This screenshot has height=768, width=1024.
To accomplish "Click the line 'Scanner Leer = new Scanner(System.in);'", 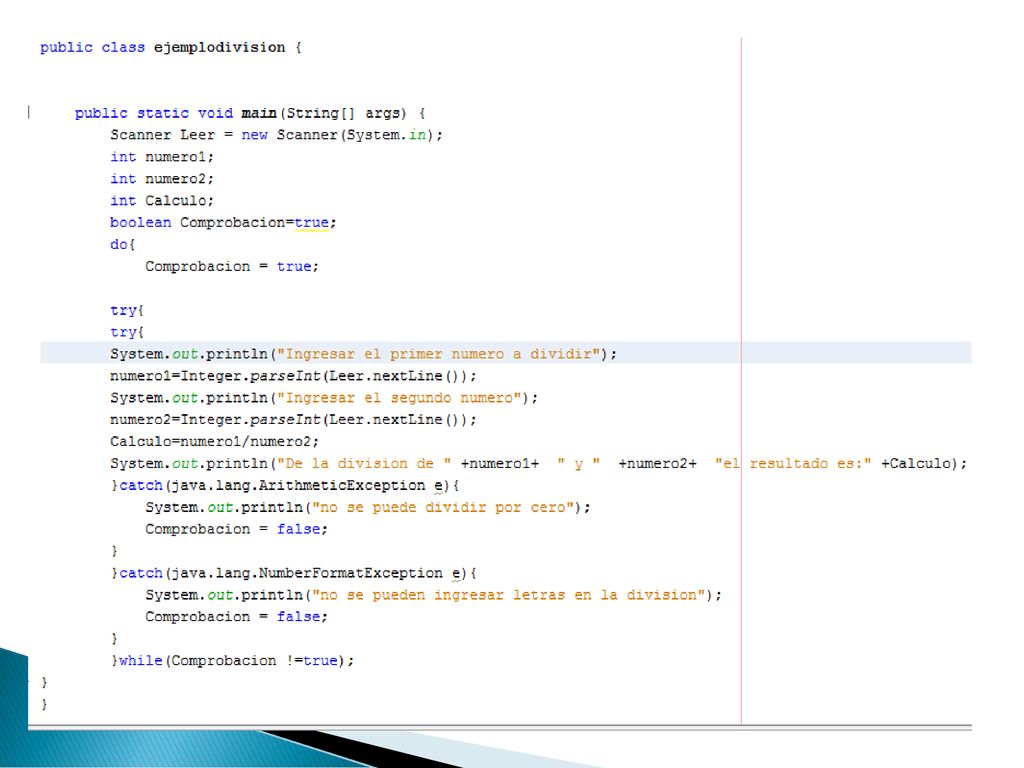I will coord(276,135).
